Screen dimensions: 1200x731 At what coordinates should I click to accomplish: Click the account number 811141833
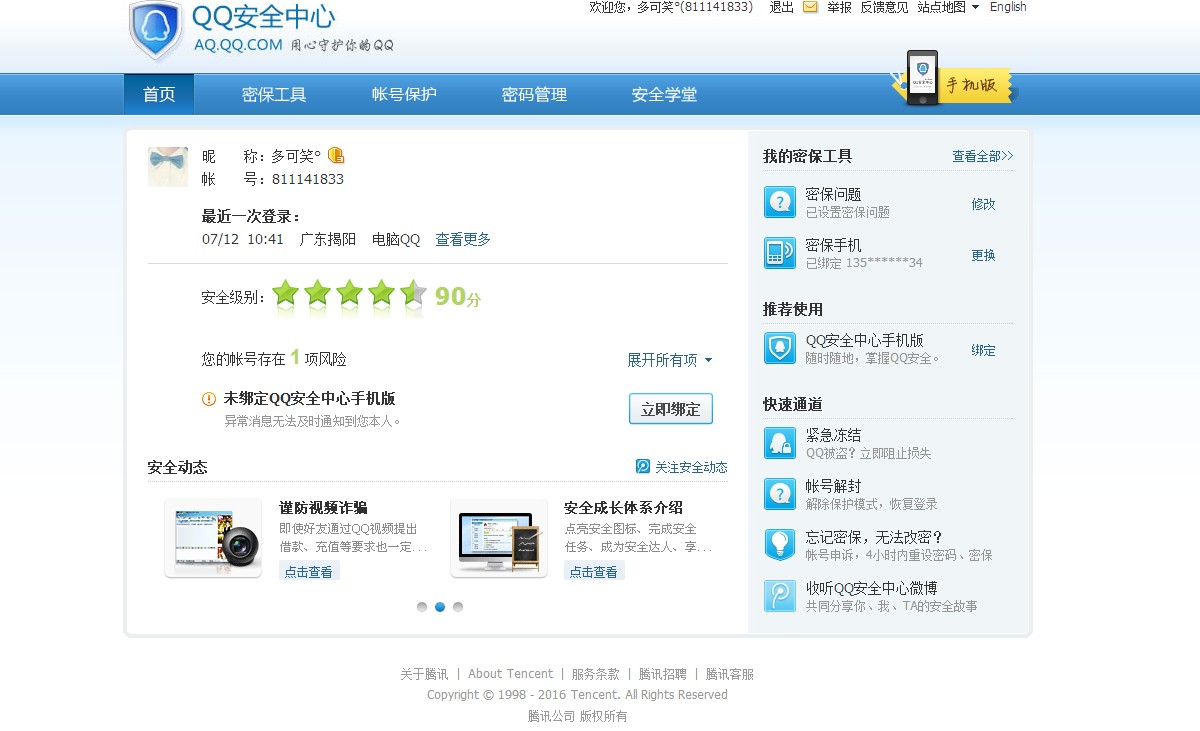coord(308,179)
